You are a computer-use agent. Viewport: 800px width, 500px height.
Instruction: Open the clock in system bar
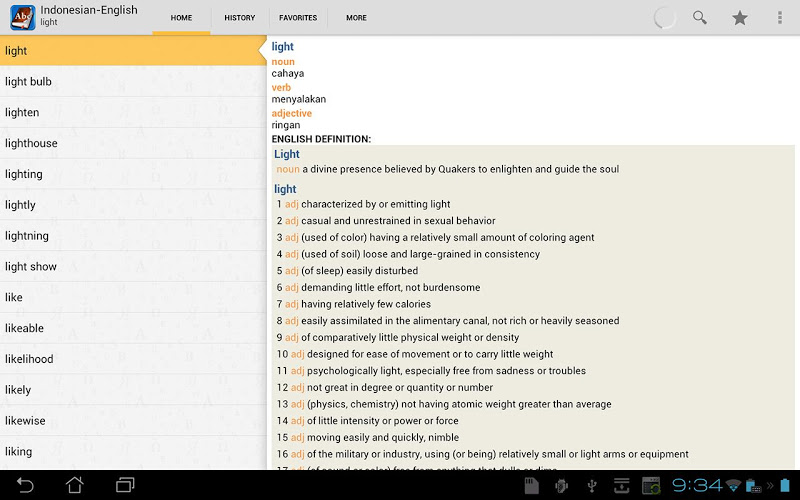pos(695,485)
